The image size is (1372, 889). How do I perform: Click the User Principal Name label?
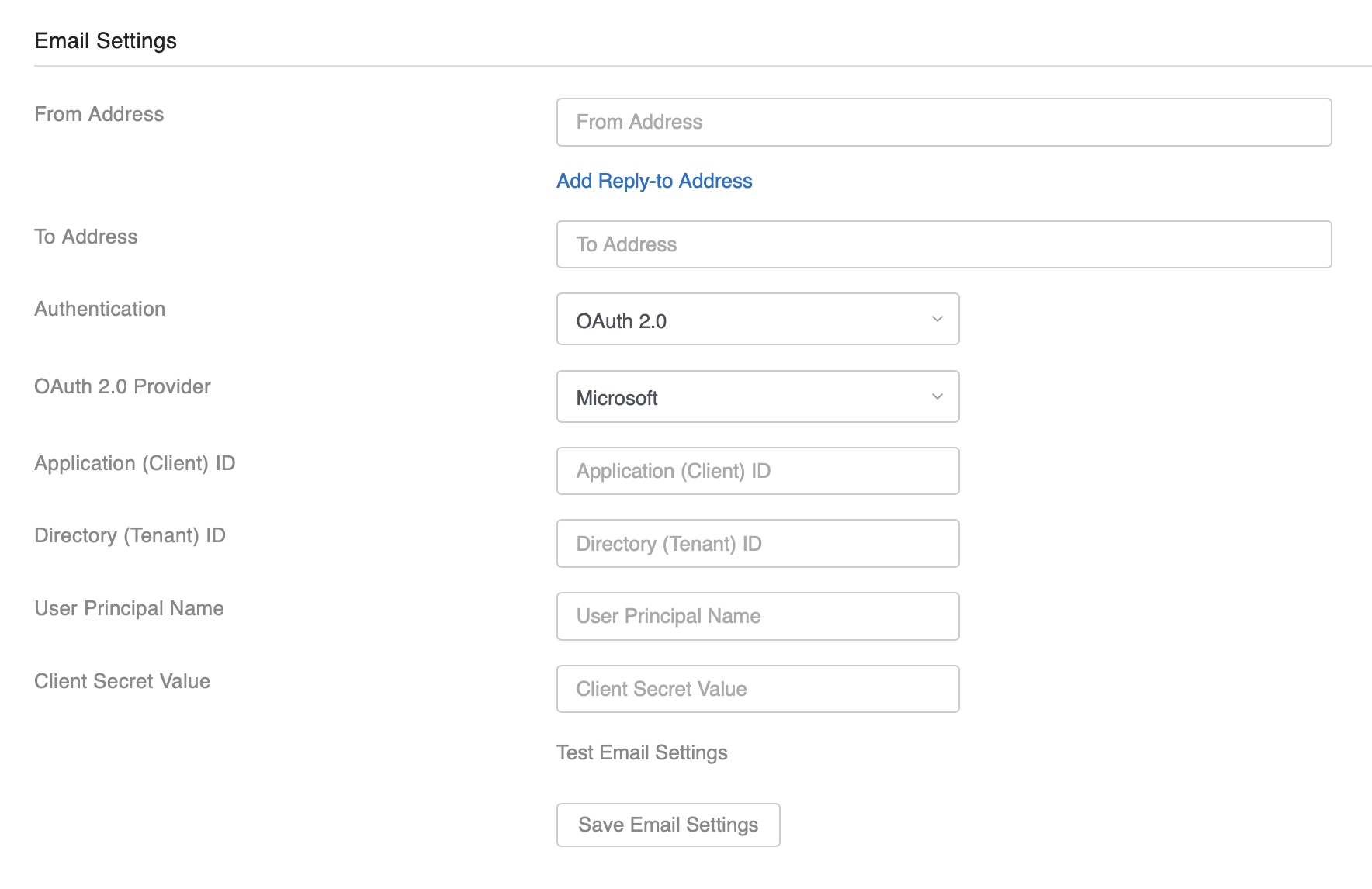click(128, 608)
